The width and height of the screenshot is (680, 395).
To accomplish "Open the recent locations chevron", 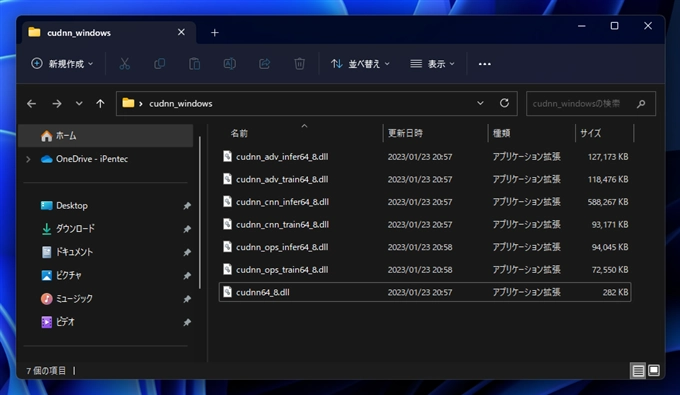I will point(79,104).
